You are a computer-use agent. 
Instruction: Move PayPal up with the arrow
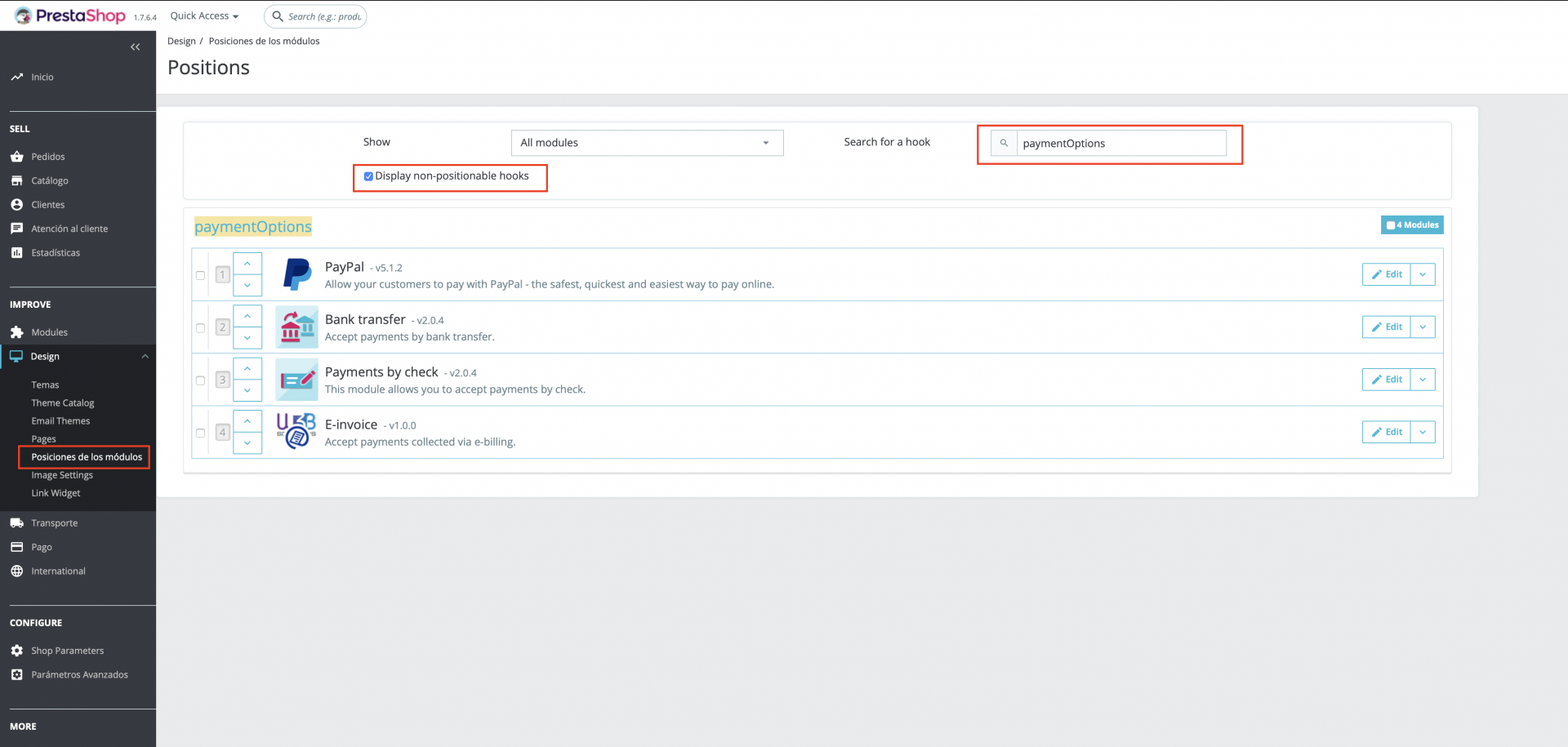click(247, 264)
